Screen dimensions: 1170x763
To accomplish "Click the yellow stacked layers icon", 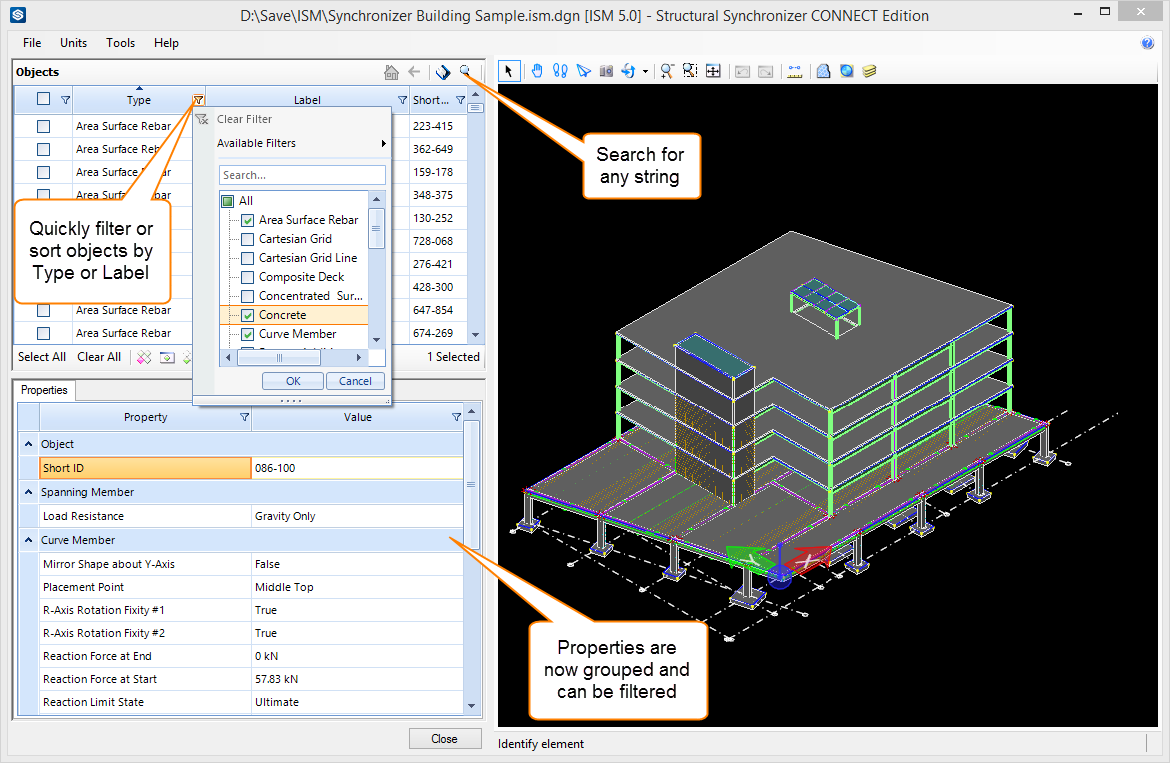I will [x=870, y=71].
